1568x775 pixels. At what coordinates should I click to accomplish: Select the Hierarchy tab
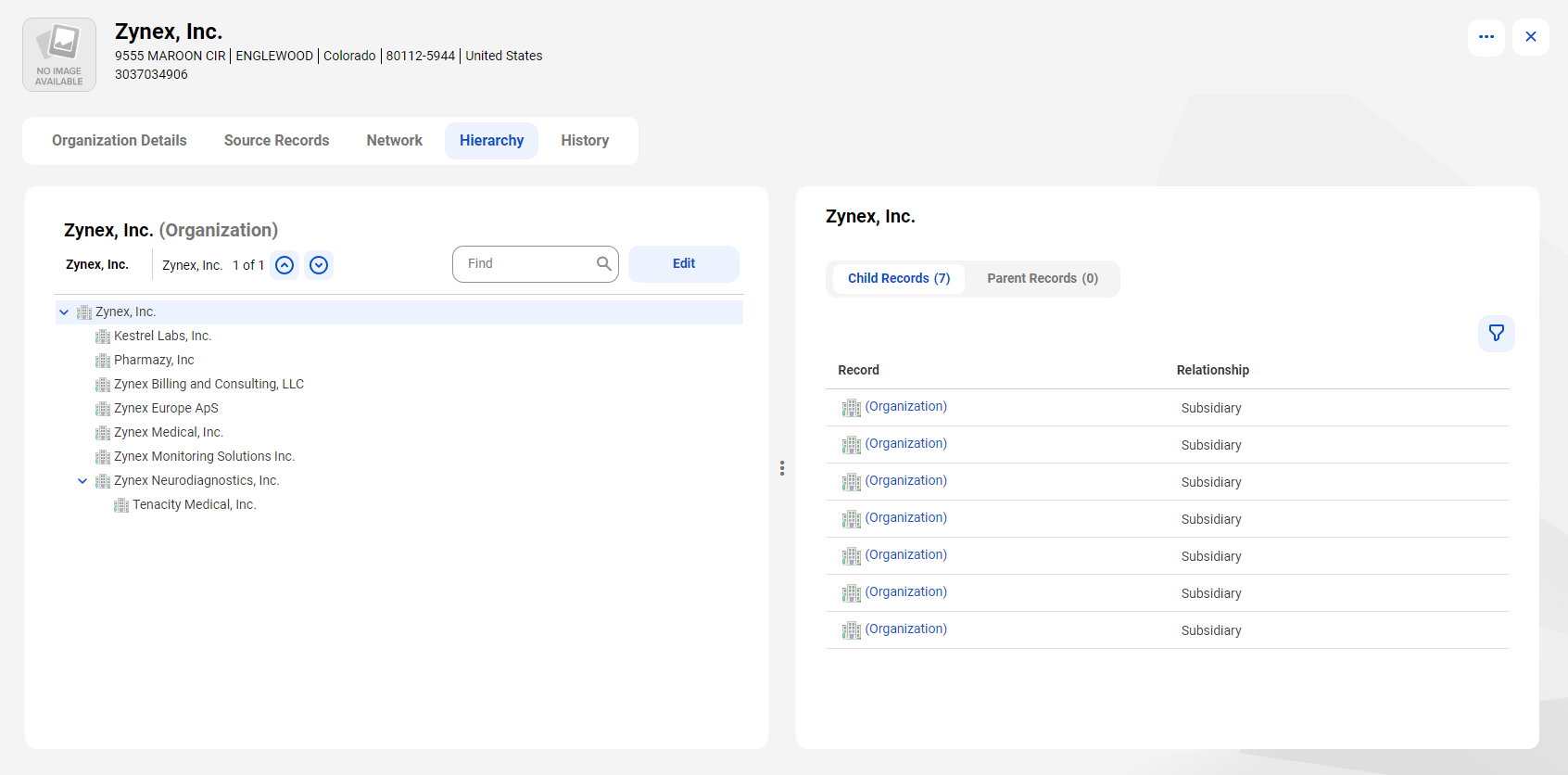point(492,141)
